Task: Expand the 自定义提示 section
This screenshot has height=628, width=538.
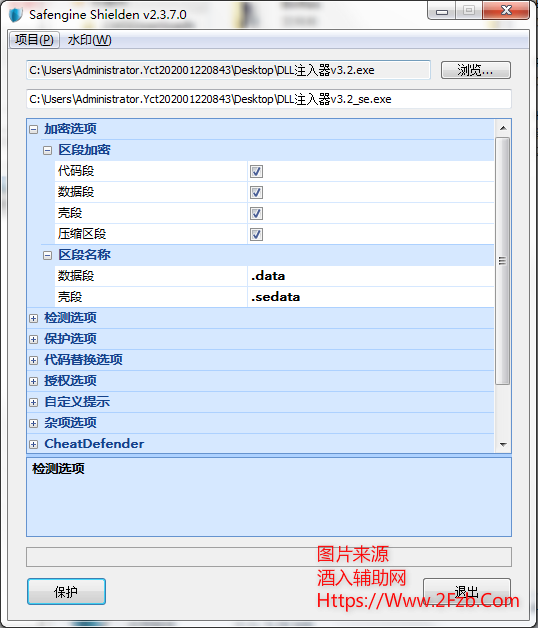Action: tap(34, 403)
